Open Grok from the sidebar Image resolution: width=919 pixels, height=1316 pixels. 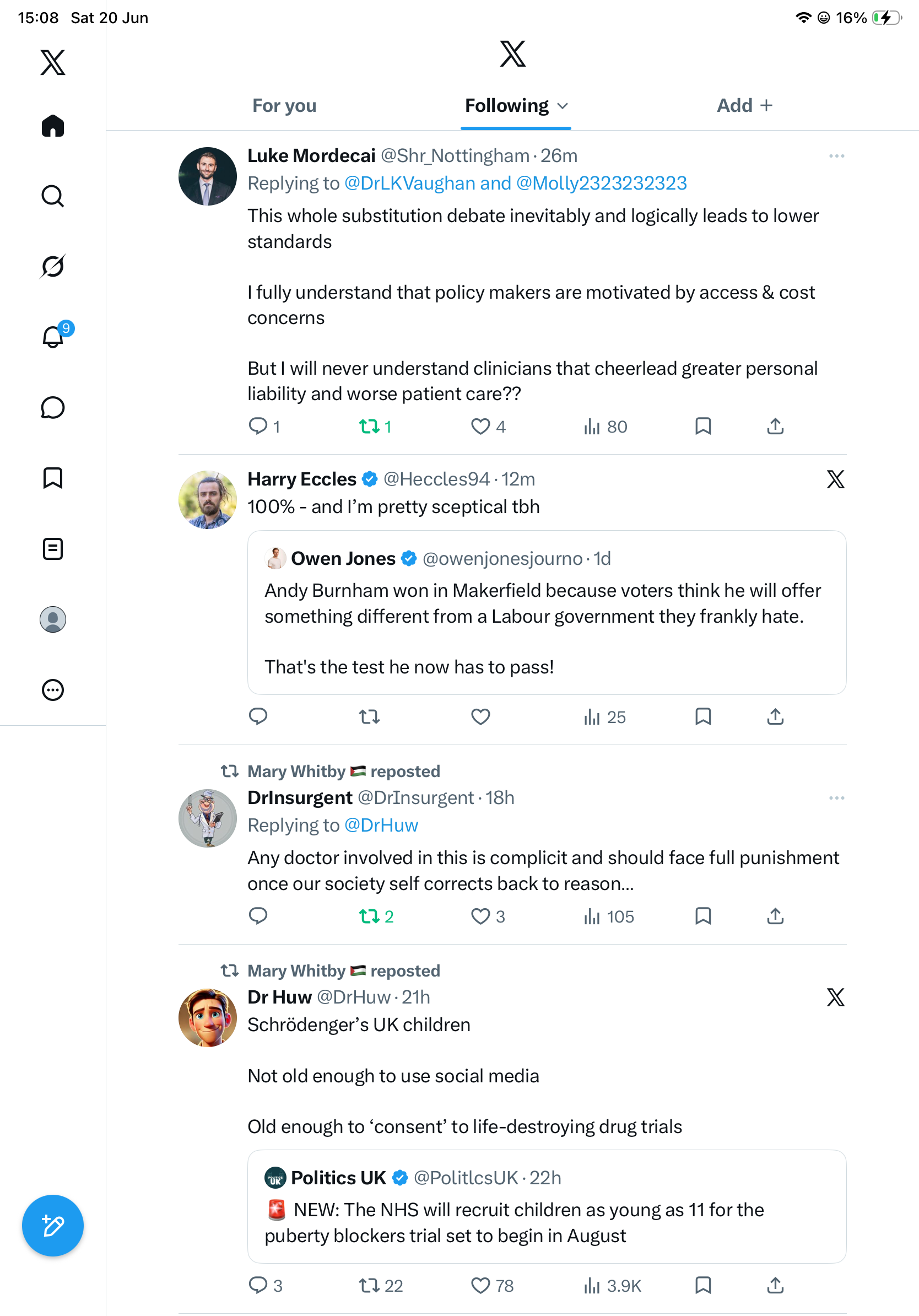(x=53, y=267)
